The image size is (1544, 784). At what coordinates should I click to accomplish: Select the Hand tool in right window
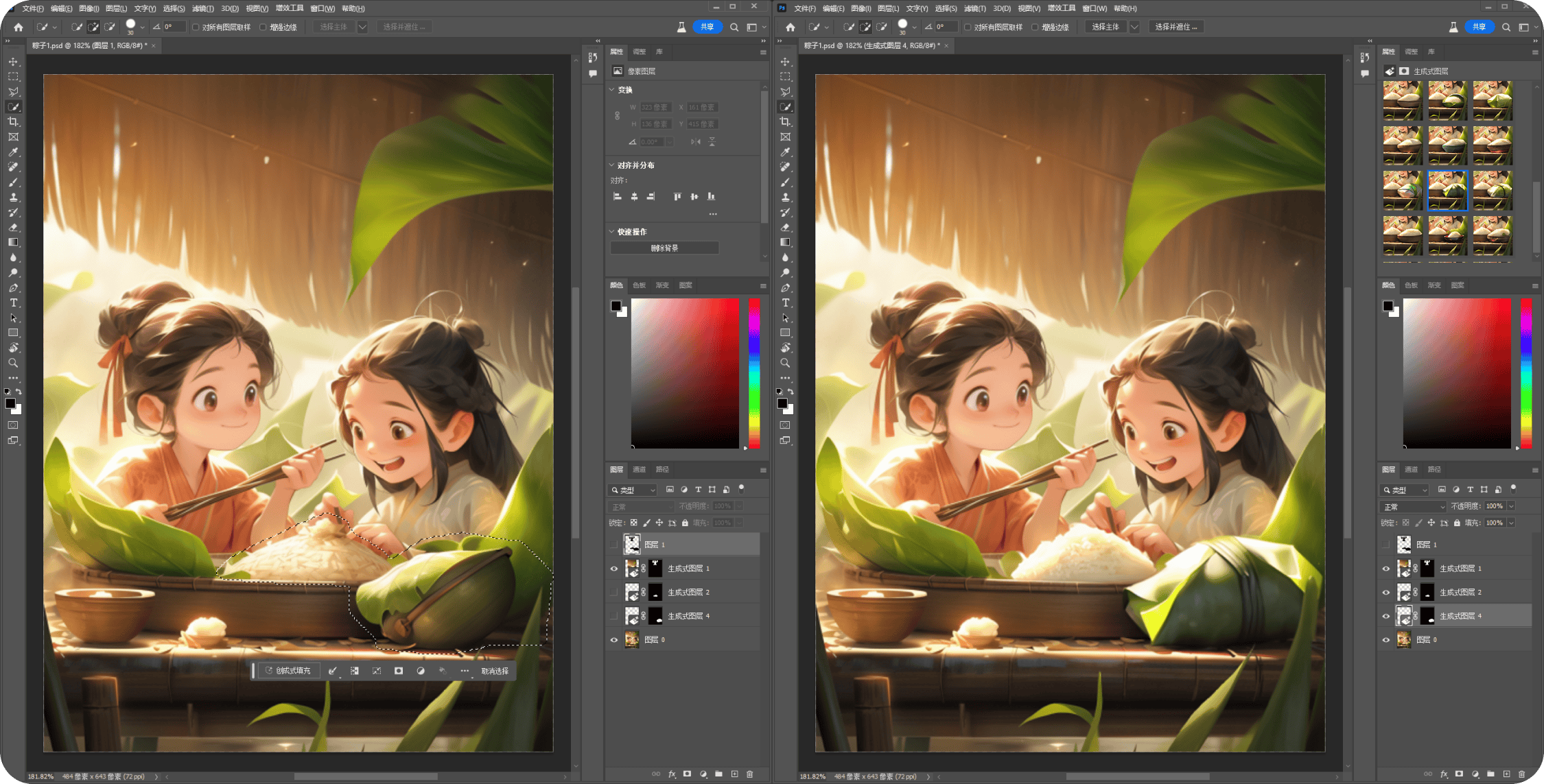[785, 348]
